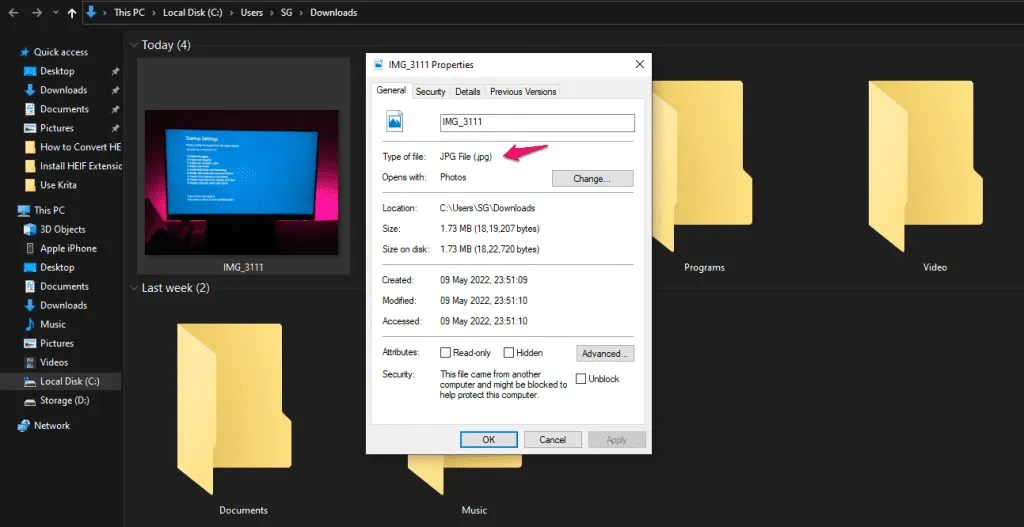Select This PC in the breadcrumb path
Viewport: 1024px width, 527px height.
pyautogui.click(x=130, y=12)
